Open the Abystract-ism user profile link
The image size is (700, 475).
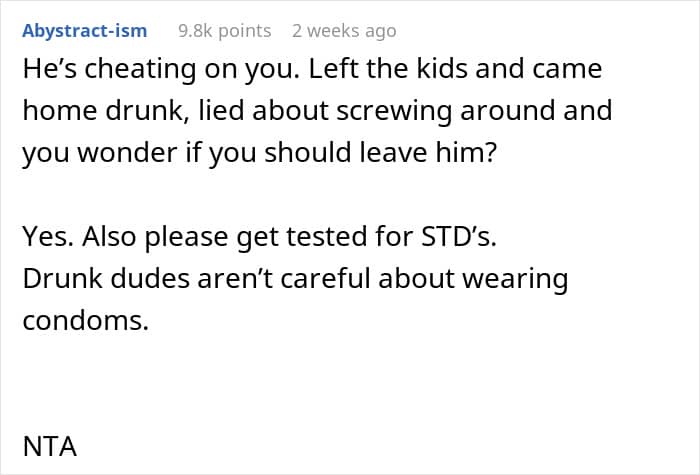pos(84,31)
